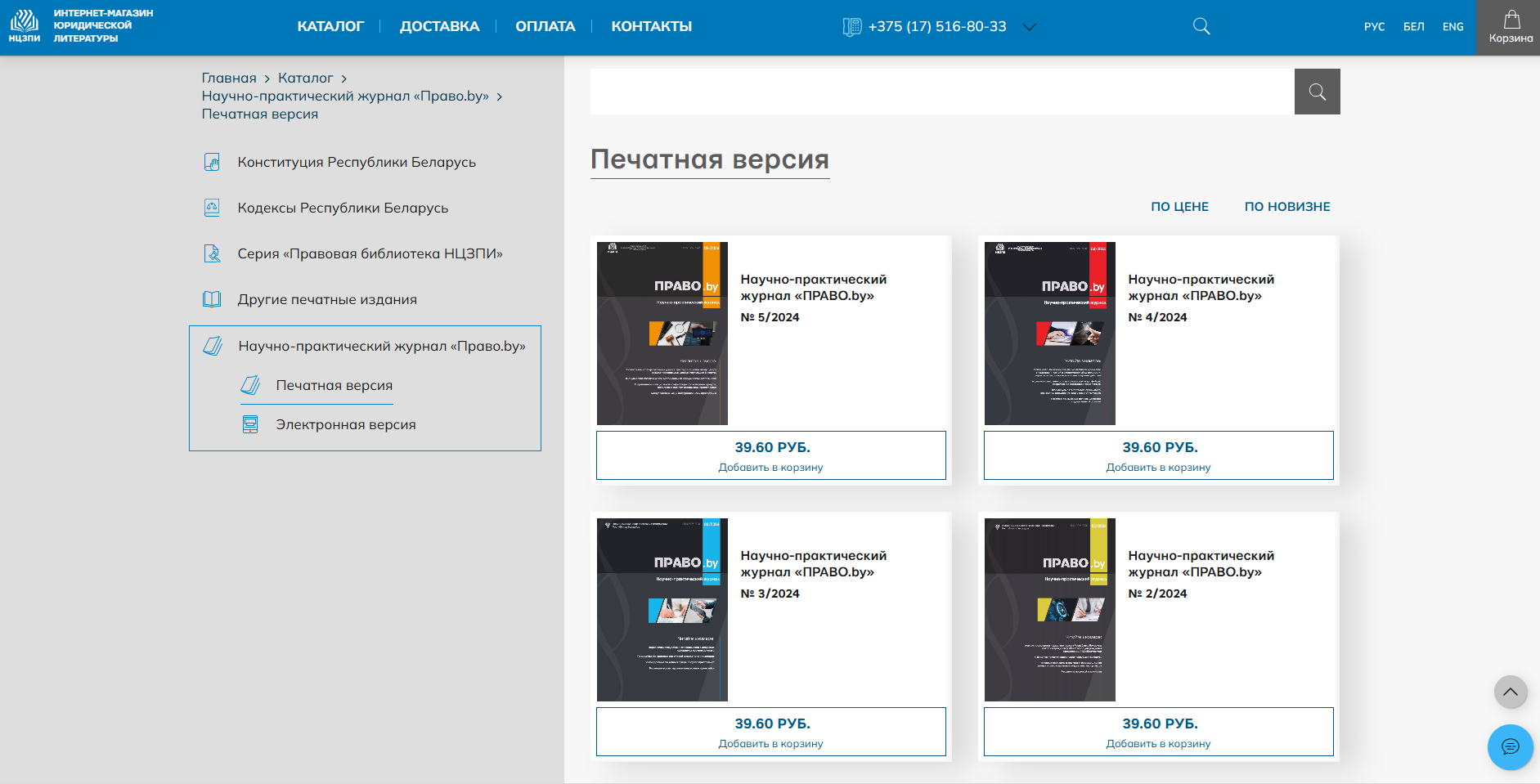The height and width of the screenshot is (784, 1540).
Task: Go to the ДОСТАВКА page
Action: [x=439, y=26]
